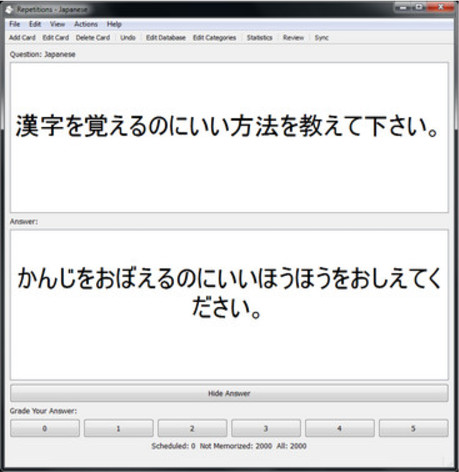The width and height of the screenshot is (459, 472).
Task: Close the Repetitions window
Action: click(440, 7)
